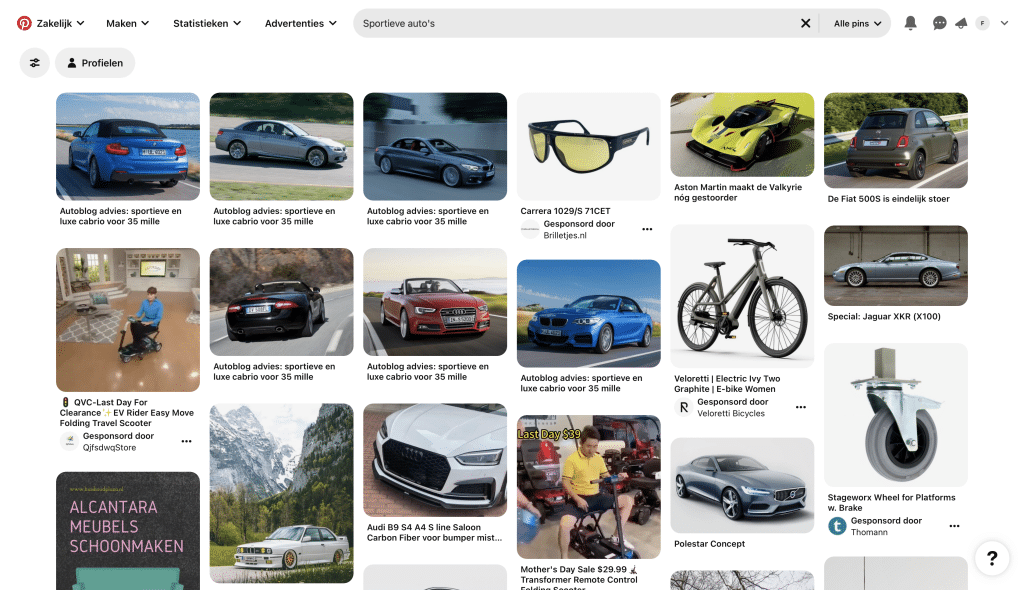Viewport: 1024px width, 590px height.
Task: Open more options for Veloretti pin
Action: click(x=801, y=407)
